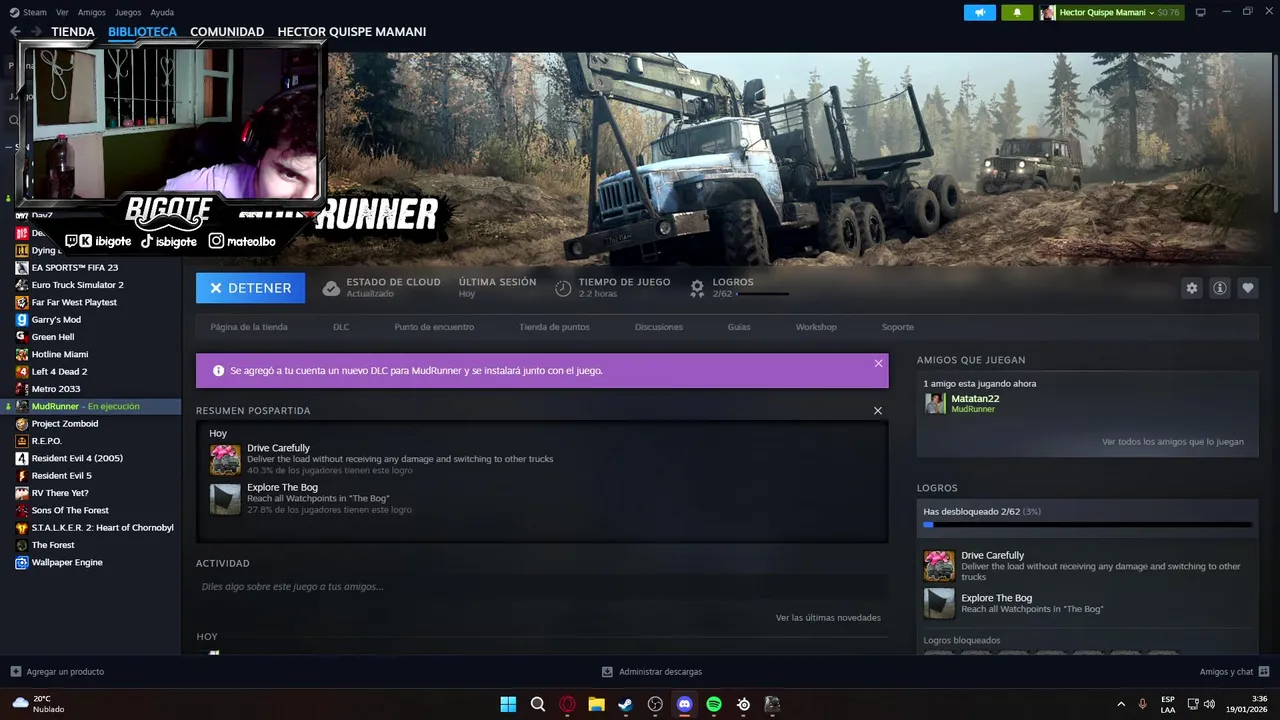The height and width of the screenshot is (720, 1280).
Task: Stop MudRunner with the DETENER button
Action: click(250, 288)
